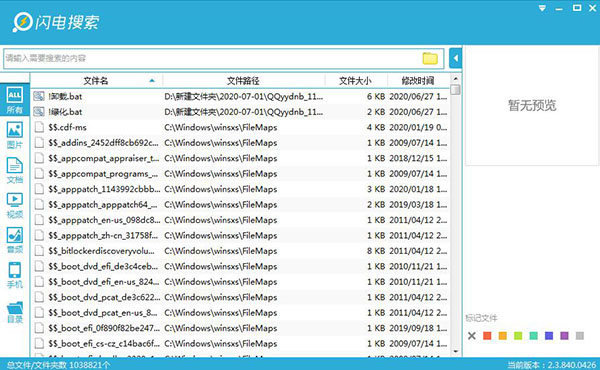Sort by file path column header
The image size is (600, 370).
point(243,81)
